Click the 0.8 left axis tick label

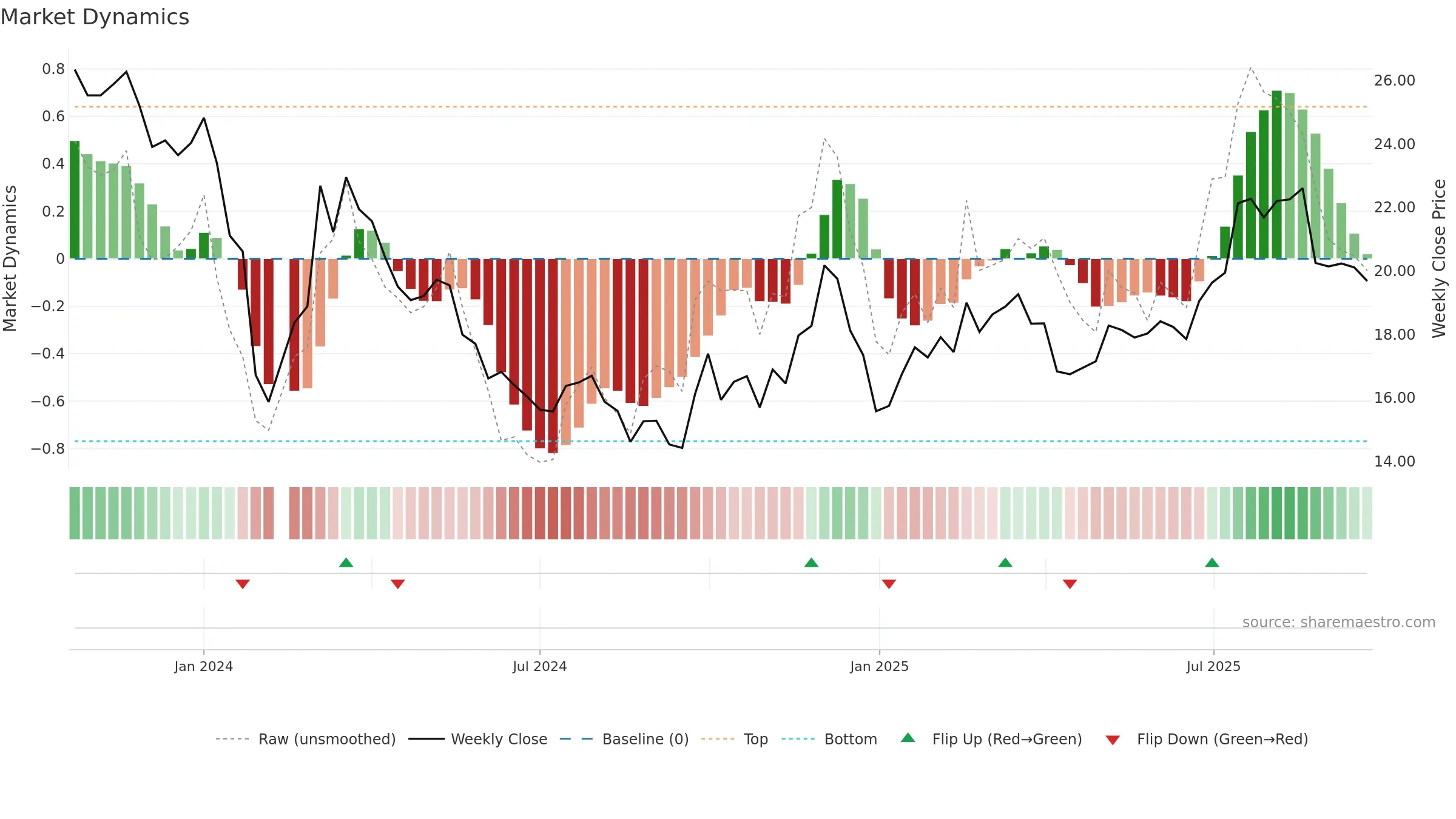pos(53,69)
